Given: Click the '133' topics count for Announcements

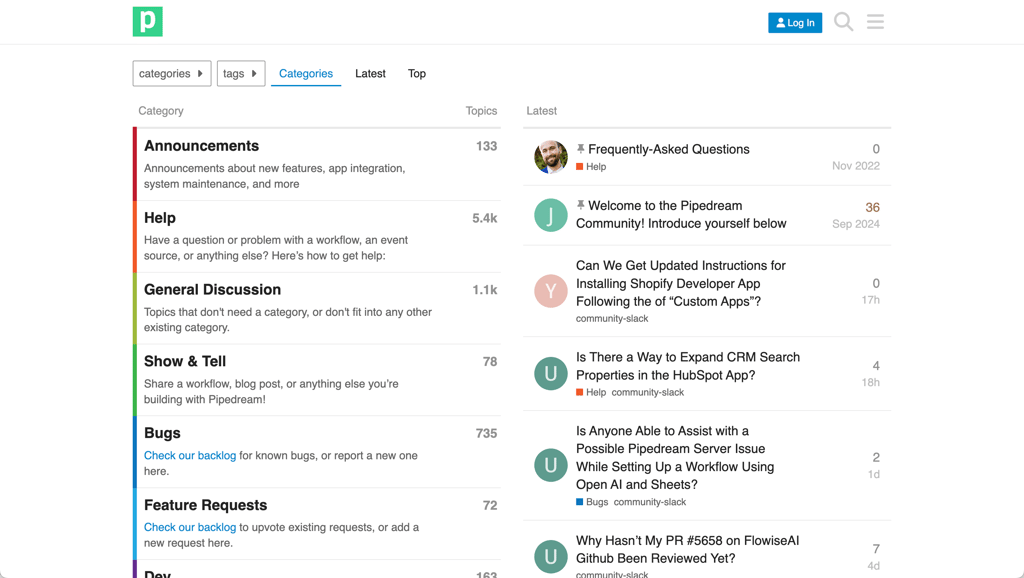Looking at the screenshot, I should pos(487,146).
